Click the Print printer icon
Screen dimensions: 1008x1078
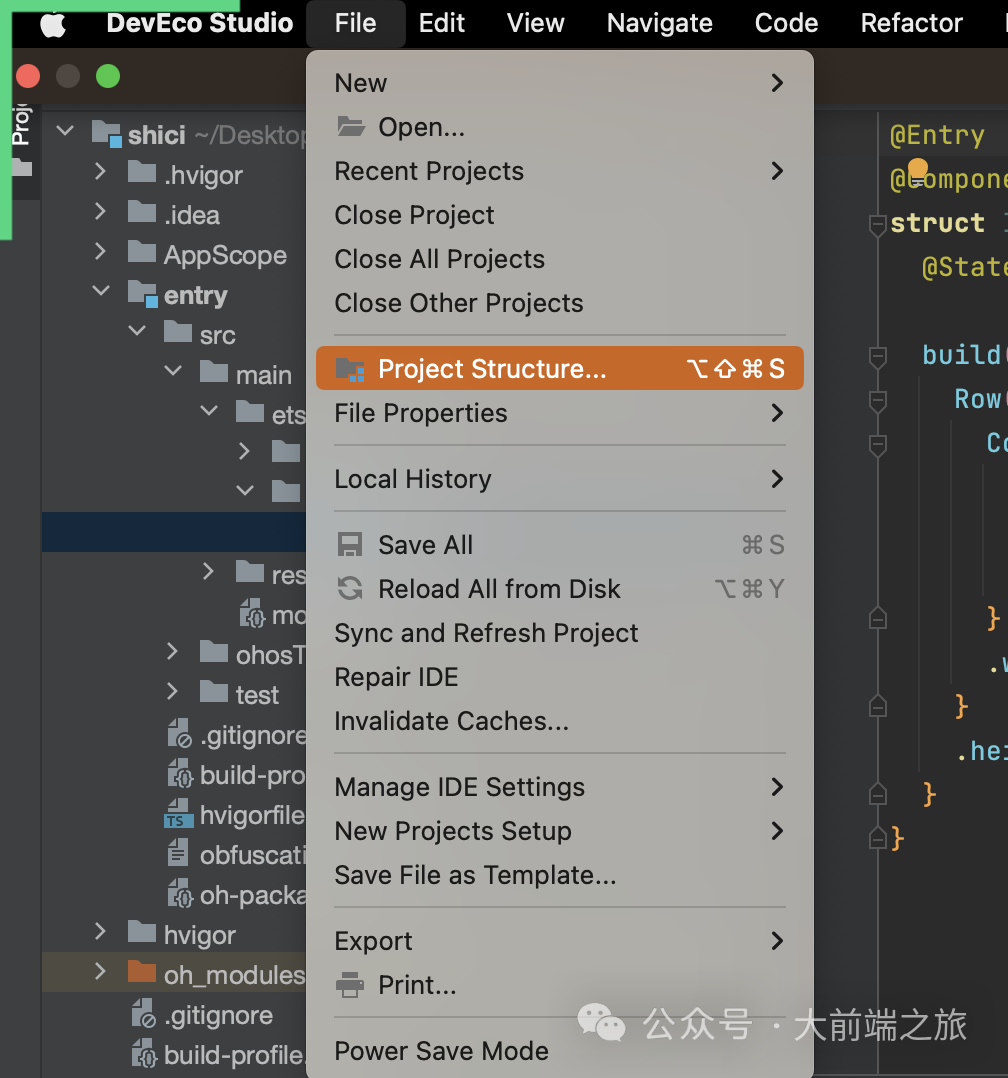click(x=350, y=985)
